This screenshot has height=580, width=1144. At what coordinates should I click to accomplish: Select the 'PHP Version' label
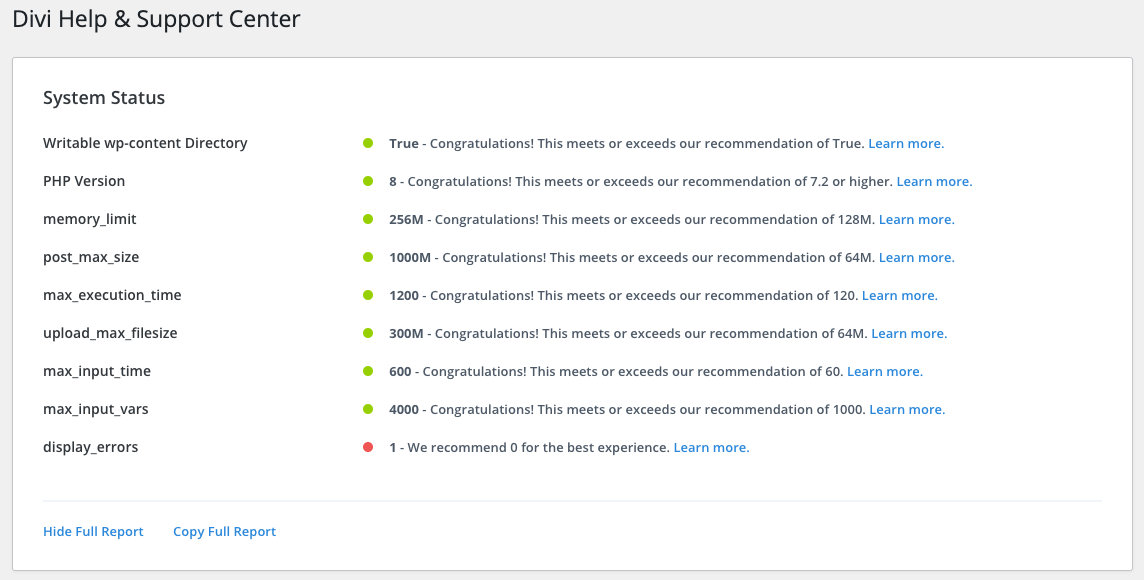pos(84,182)
